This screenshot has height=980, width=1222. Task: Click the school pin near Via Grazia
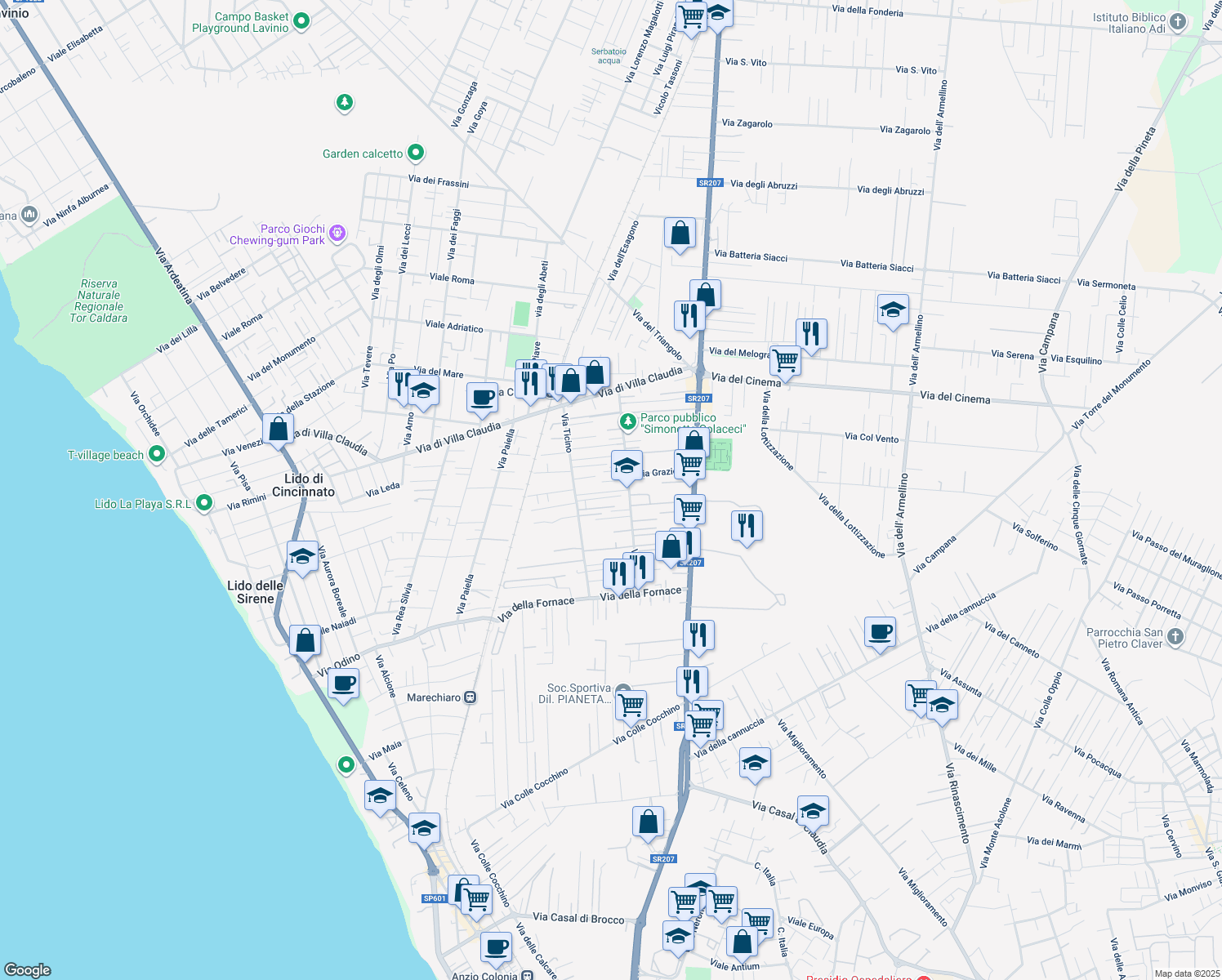click(627, 467)
